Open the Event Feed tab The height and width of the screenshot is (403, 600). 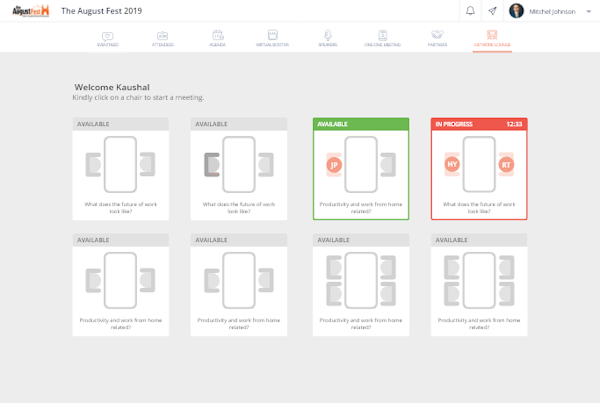(x=107, y=36)
